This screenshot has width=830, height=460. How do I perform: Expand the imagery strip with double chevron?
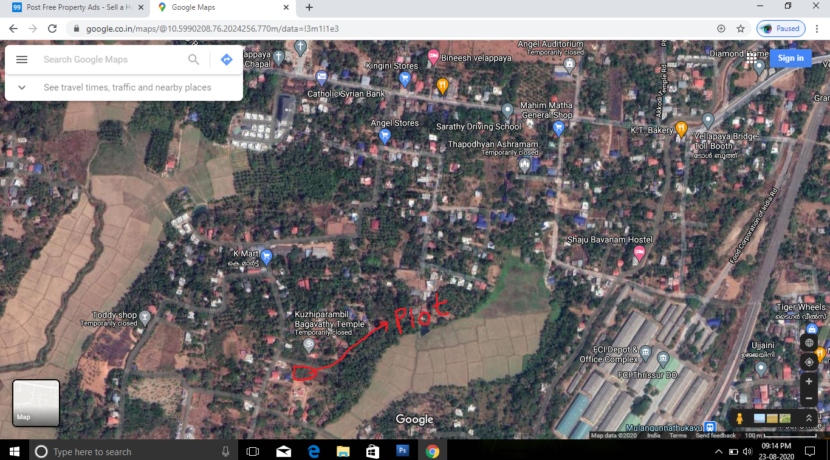tap(809, 418)
